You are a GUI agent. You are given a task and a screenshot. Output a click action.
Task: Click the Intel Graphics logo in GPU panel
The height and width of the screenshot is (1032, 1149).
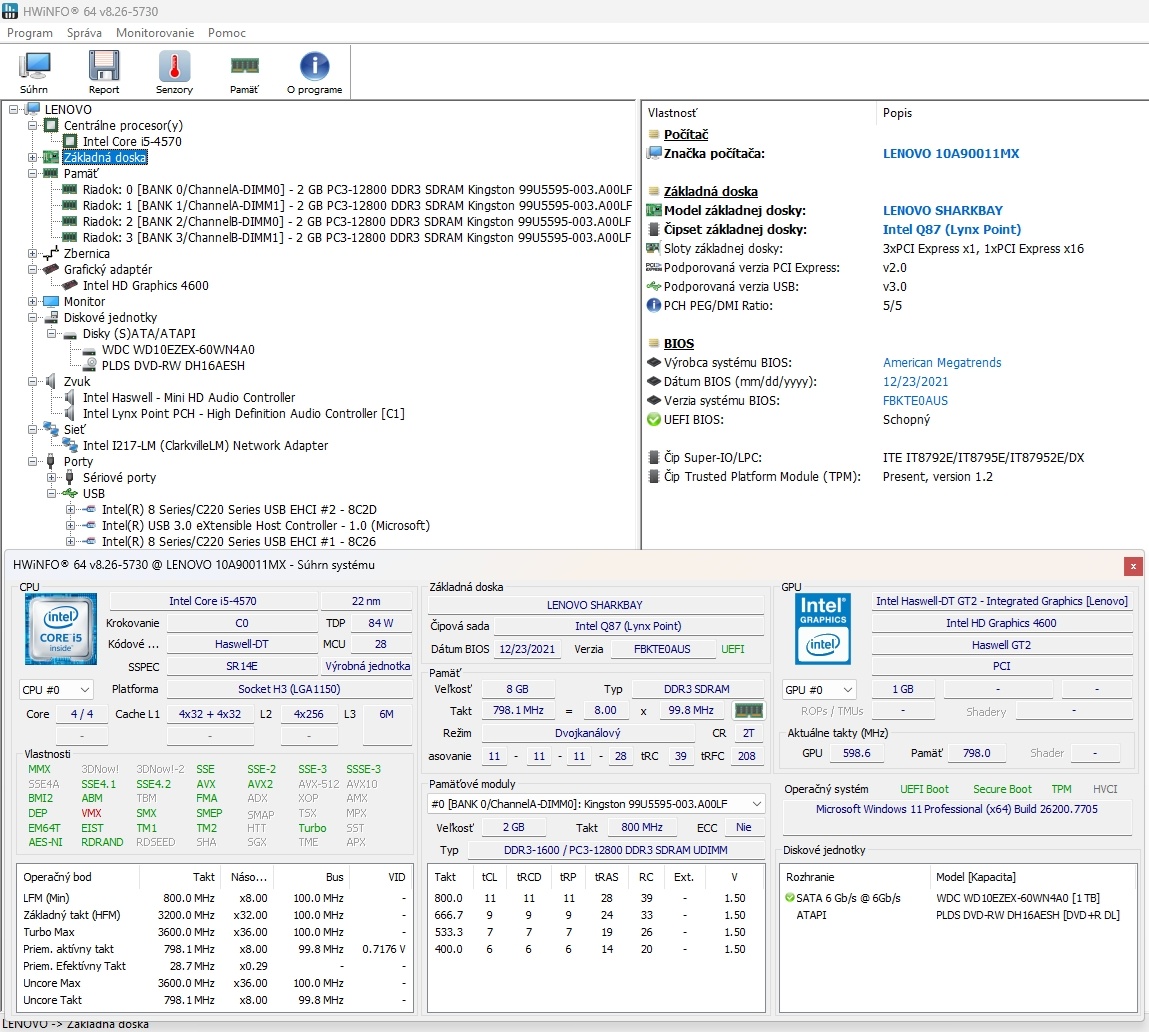[x=822, y=629]
